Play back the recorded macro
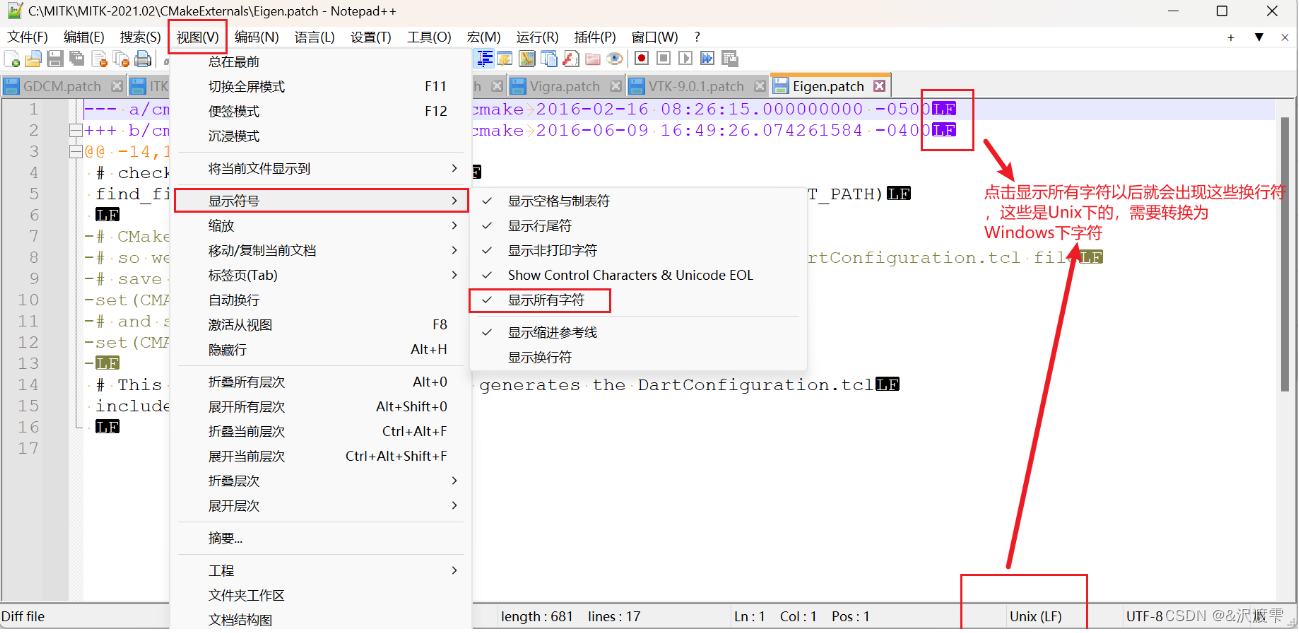 coord(685,58)
